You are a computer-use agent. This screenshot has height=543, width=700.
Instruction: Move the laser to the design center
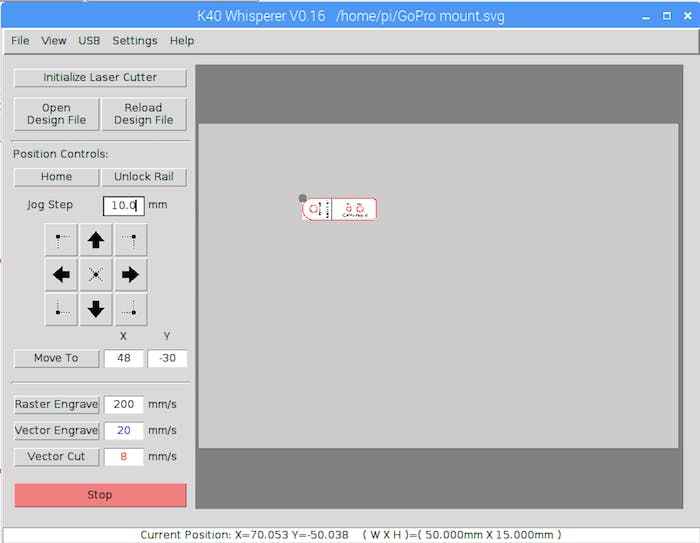coord(96,275)
